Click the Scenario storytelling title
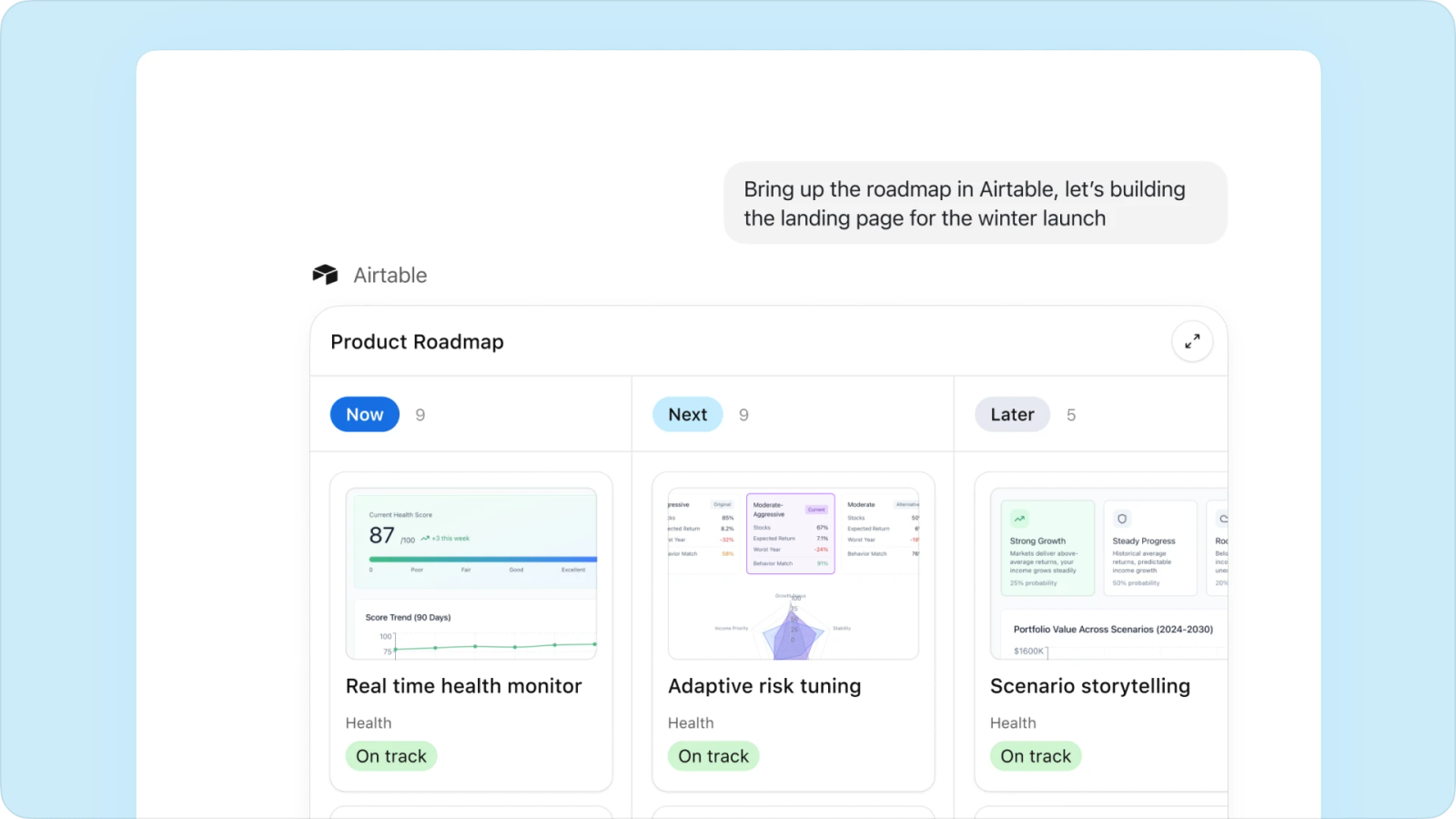Viewport: 1456px width, 819px height. click(x=1090, y=686)
